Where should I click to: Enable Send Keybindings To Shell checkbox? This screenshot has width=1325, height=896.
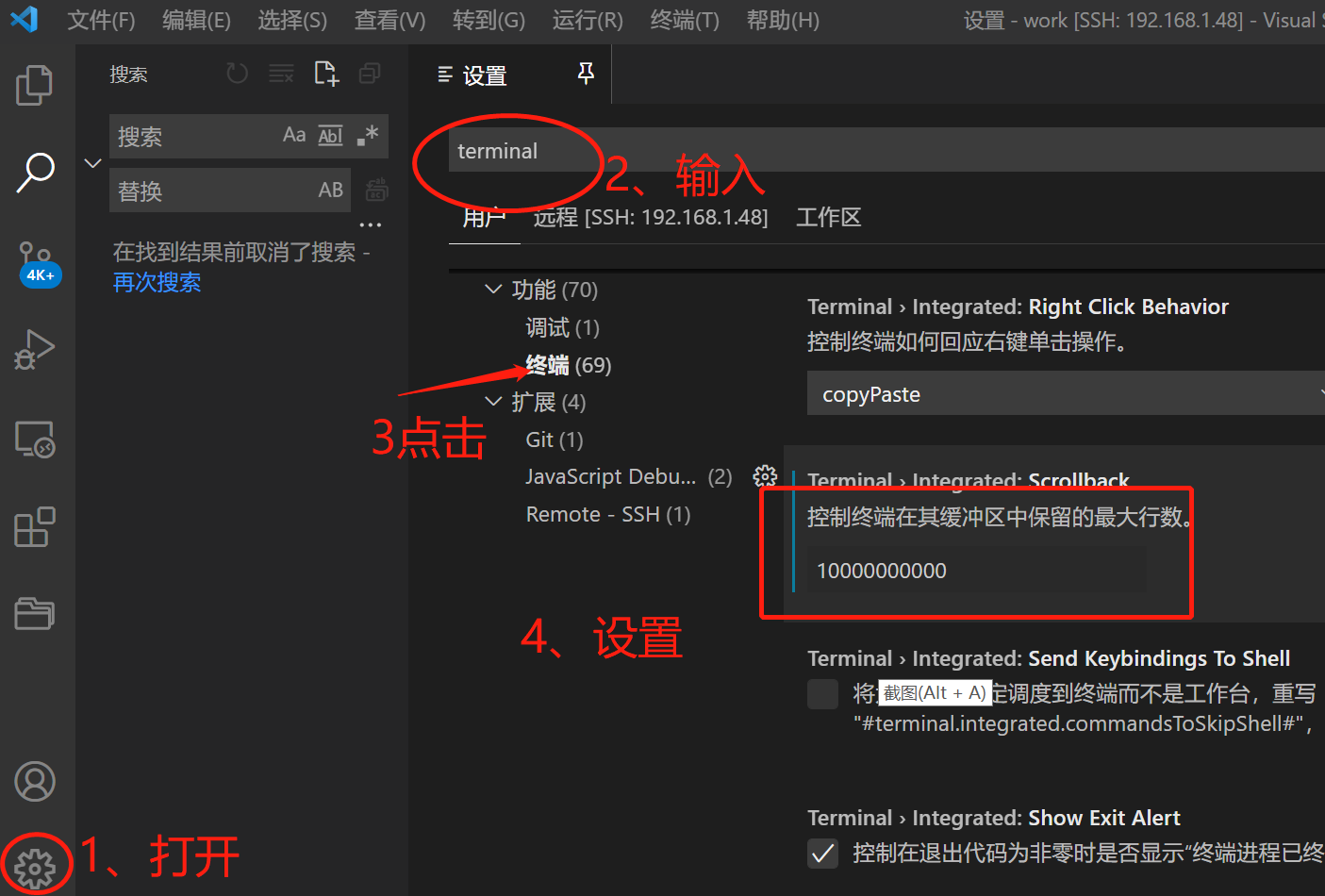coord(822,693)
